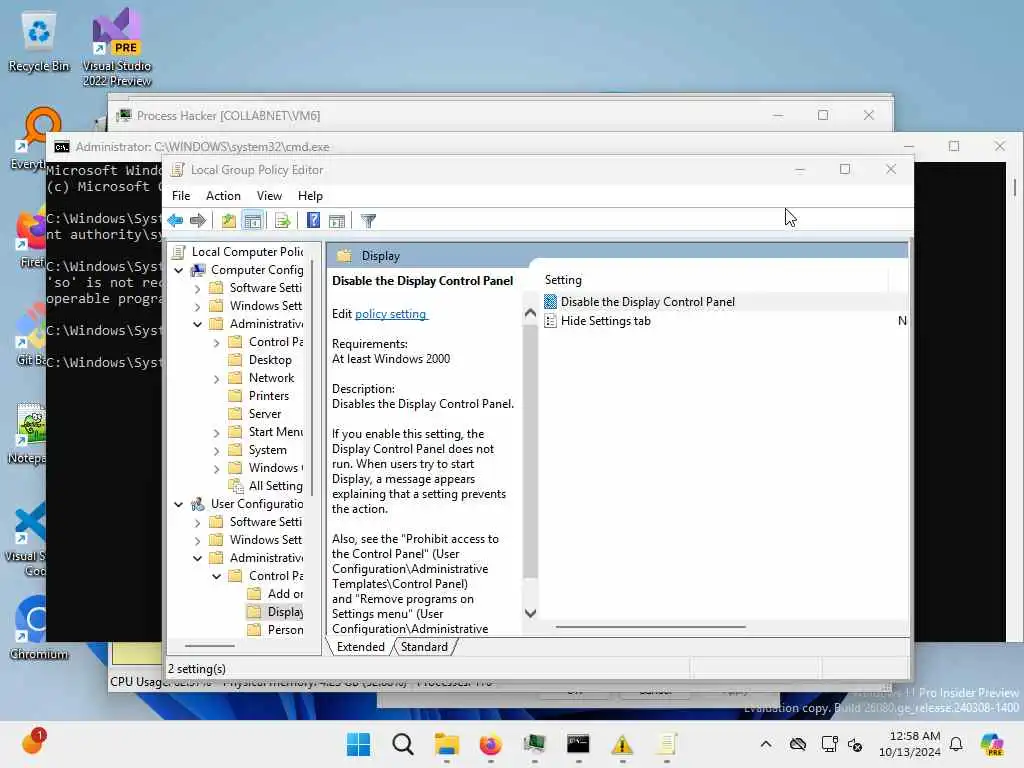Switch to Process Hacker taskbar icon

534,744
